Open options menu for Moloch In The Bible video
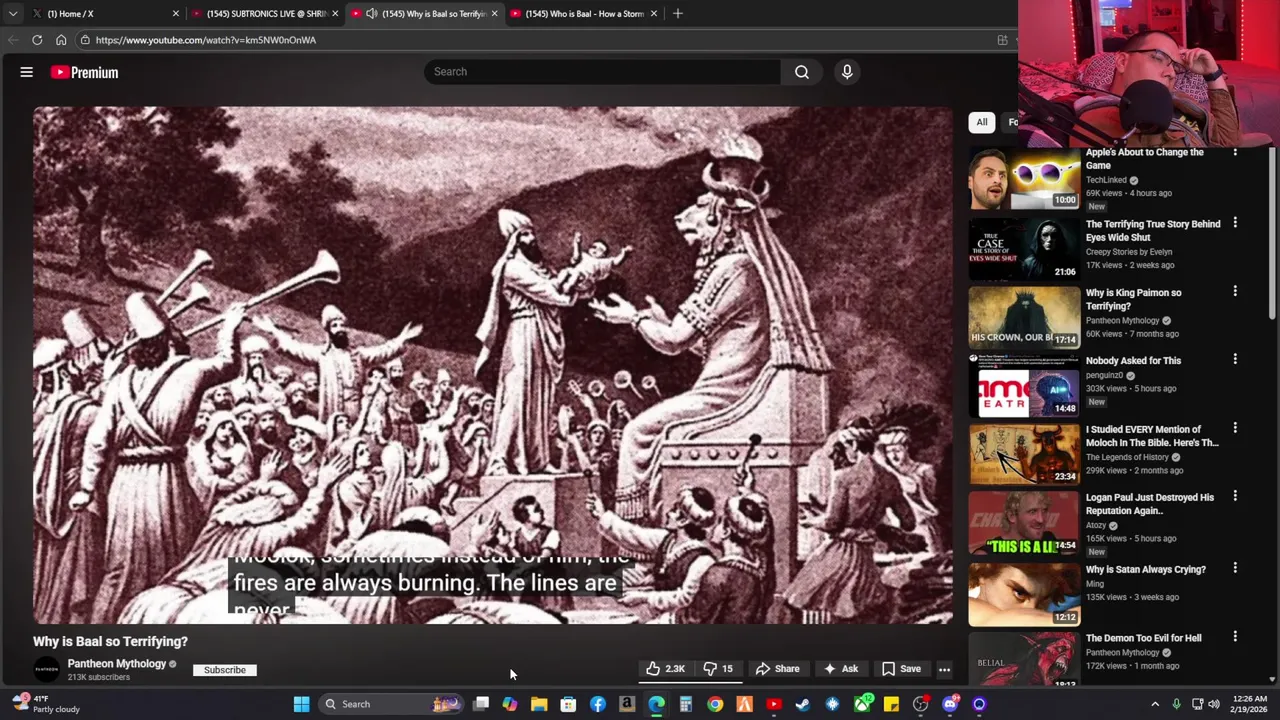The width and height of the screenshot is (1280, 720). point(1235,428)
